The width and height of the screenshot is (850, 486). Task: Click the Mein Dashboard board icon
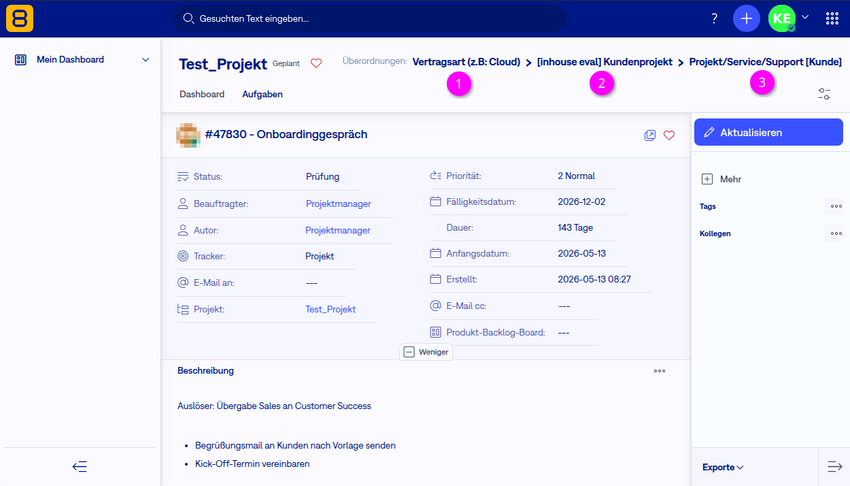[x=21, y=60]
